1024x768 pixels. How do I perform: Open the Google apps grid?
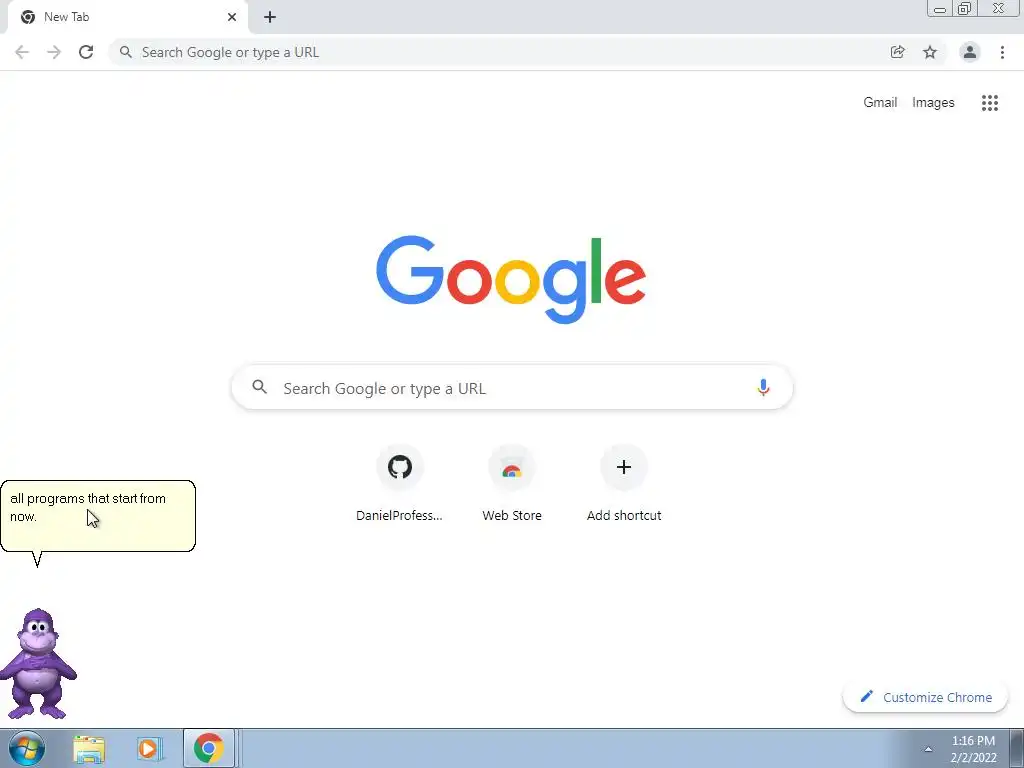pyautogui.click(x=990, y=103)
